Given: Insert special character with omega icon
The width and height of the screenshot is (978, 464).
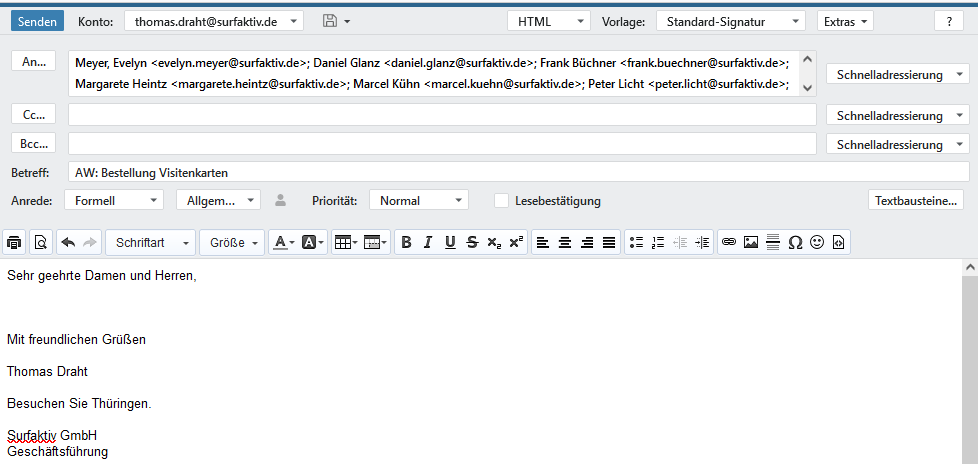Looking at the screenshot, I should click(x=795, y=242).
